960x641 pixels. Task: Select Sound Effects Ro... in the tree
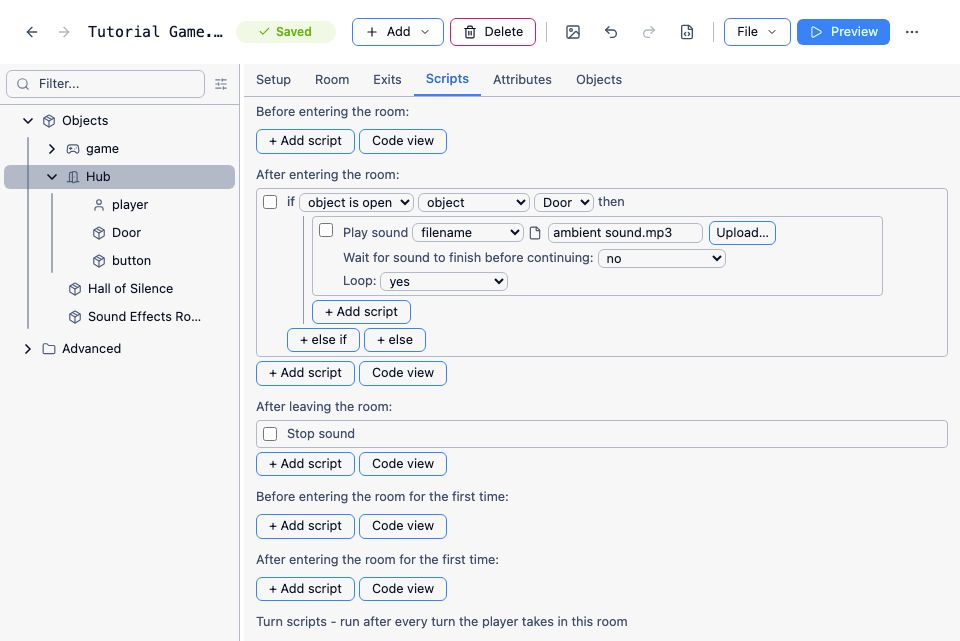(x=144, y=317)
